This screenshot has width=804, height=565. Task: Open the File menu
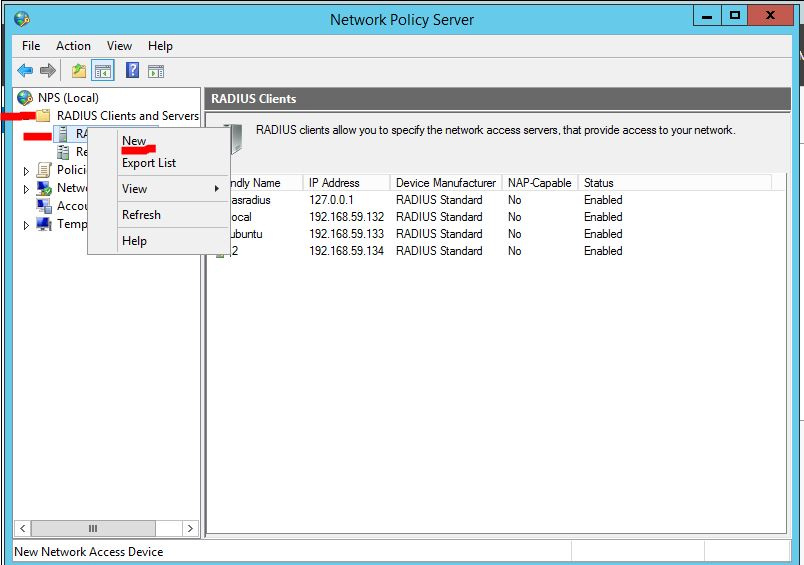tap(31, 46)
